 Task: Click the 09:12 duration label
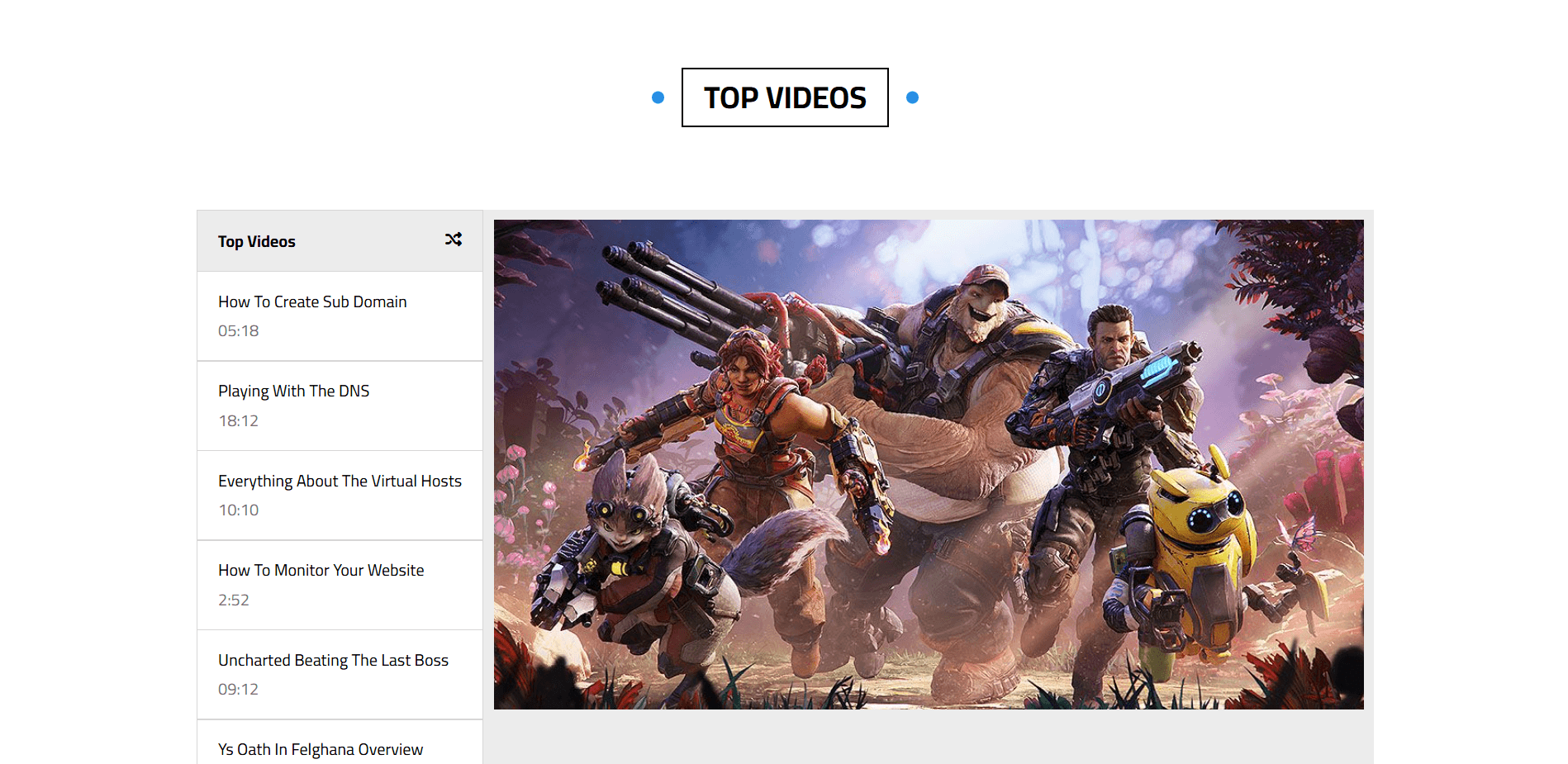click(238, 690)
